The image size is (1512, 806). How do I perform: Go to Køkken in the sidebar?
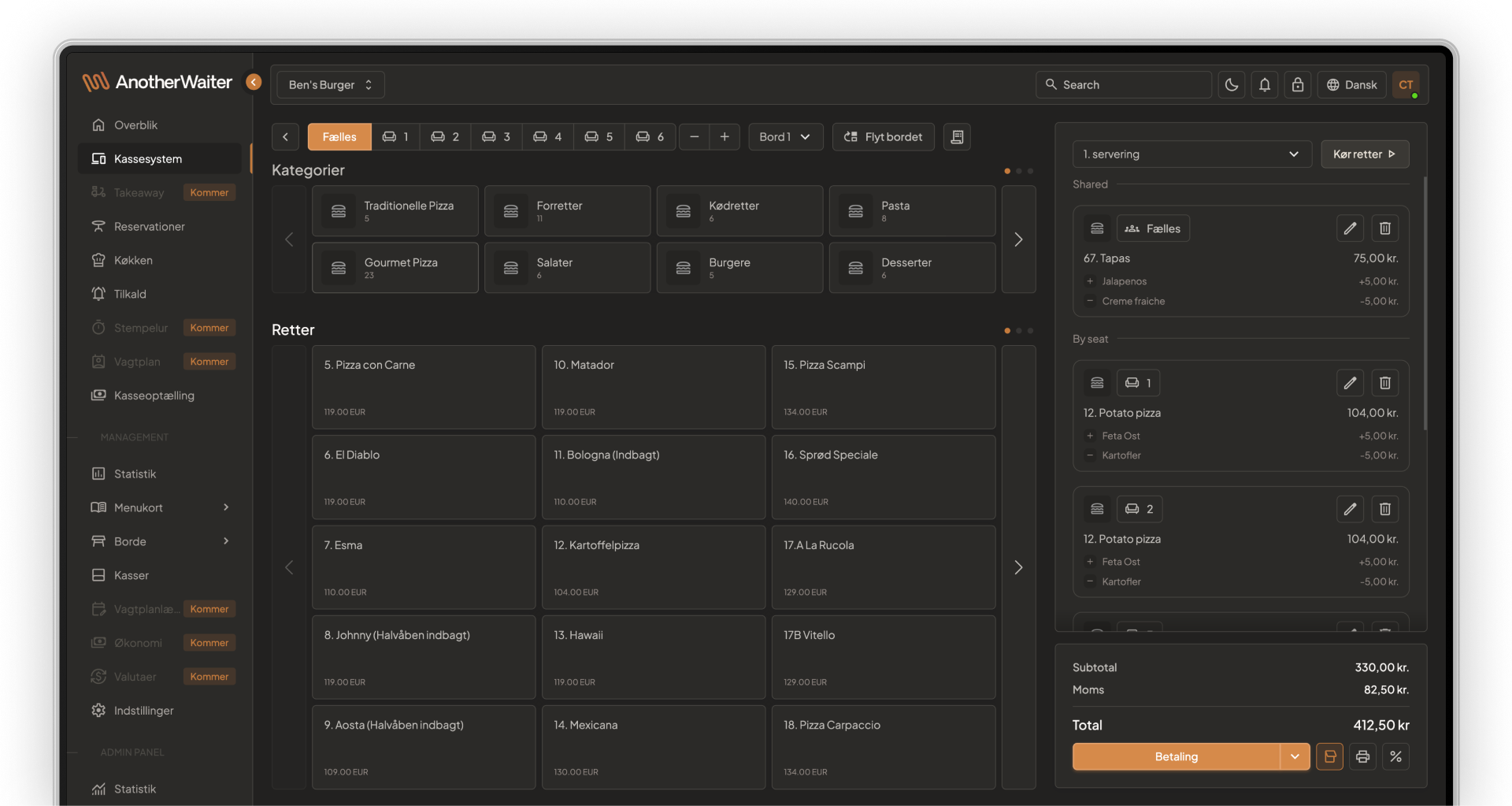coord(159,261)
